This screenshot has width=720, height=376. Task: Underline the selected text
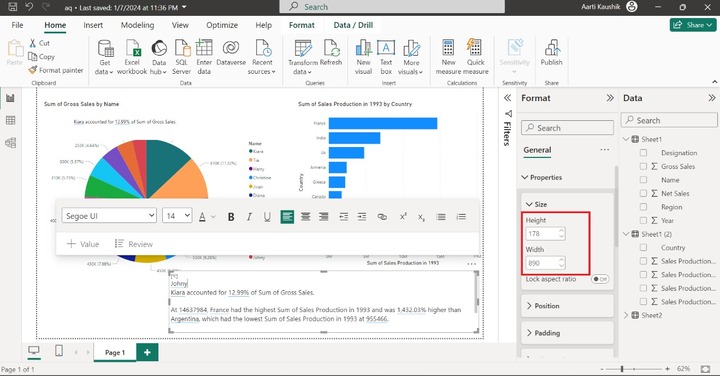tap(267, 217)
